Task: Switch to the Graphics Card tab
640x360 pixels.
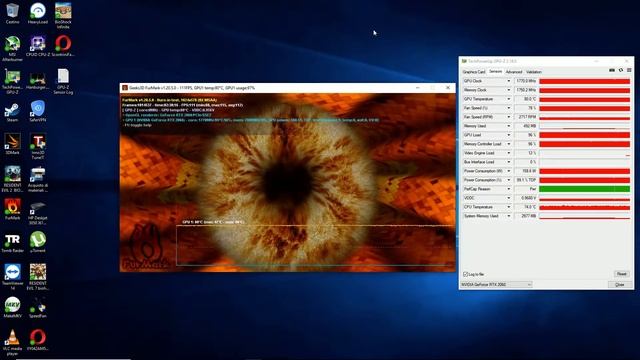Action: [x=474, y=72]
